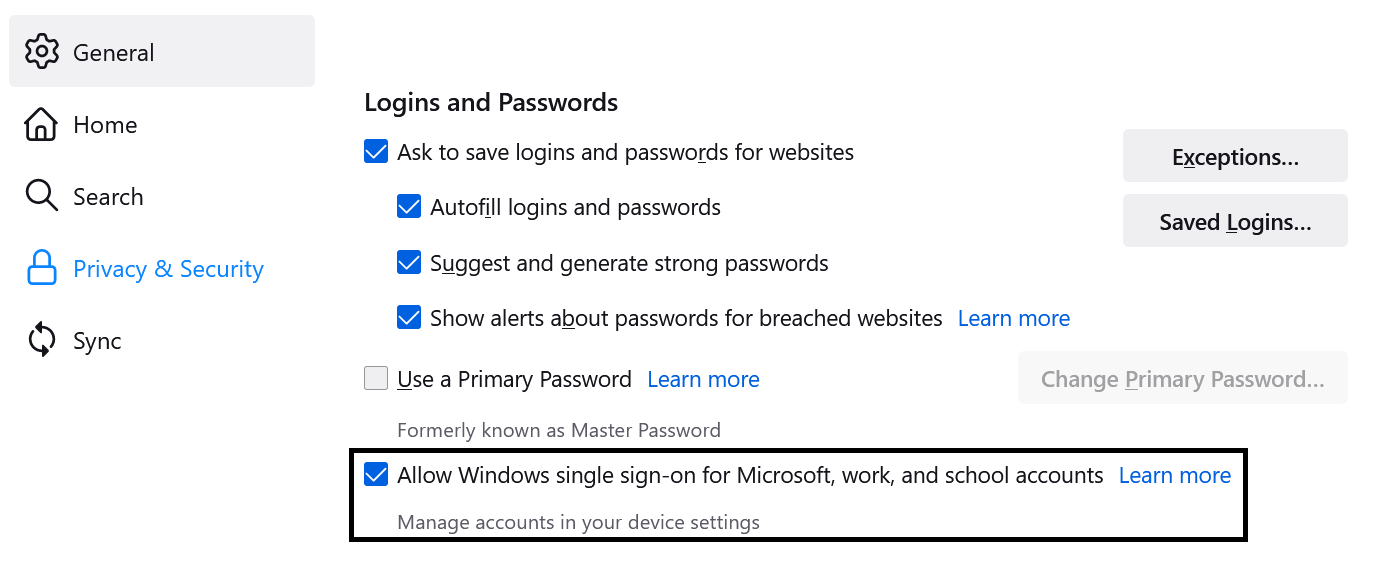Click Change Primary Password
Image resolution: width=1375 pixels, height=584 pixels.
click(1182, 378)
